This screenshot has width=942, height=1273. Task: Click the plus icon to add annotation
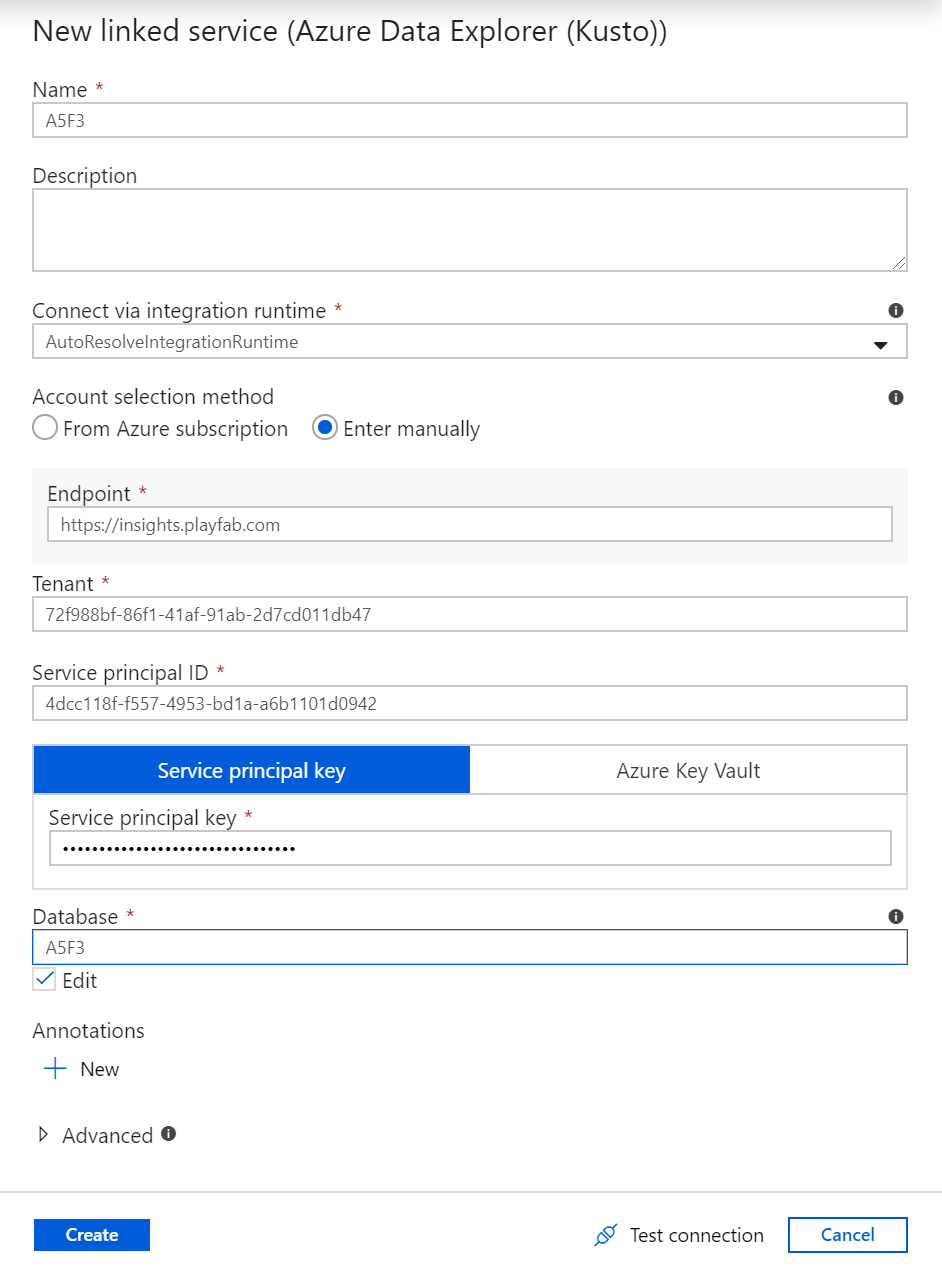point(55,1069)
